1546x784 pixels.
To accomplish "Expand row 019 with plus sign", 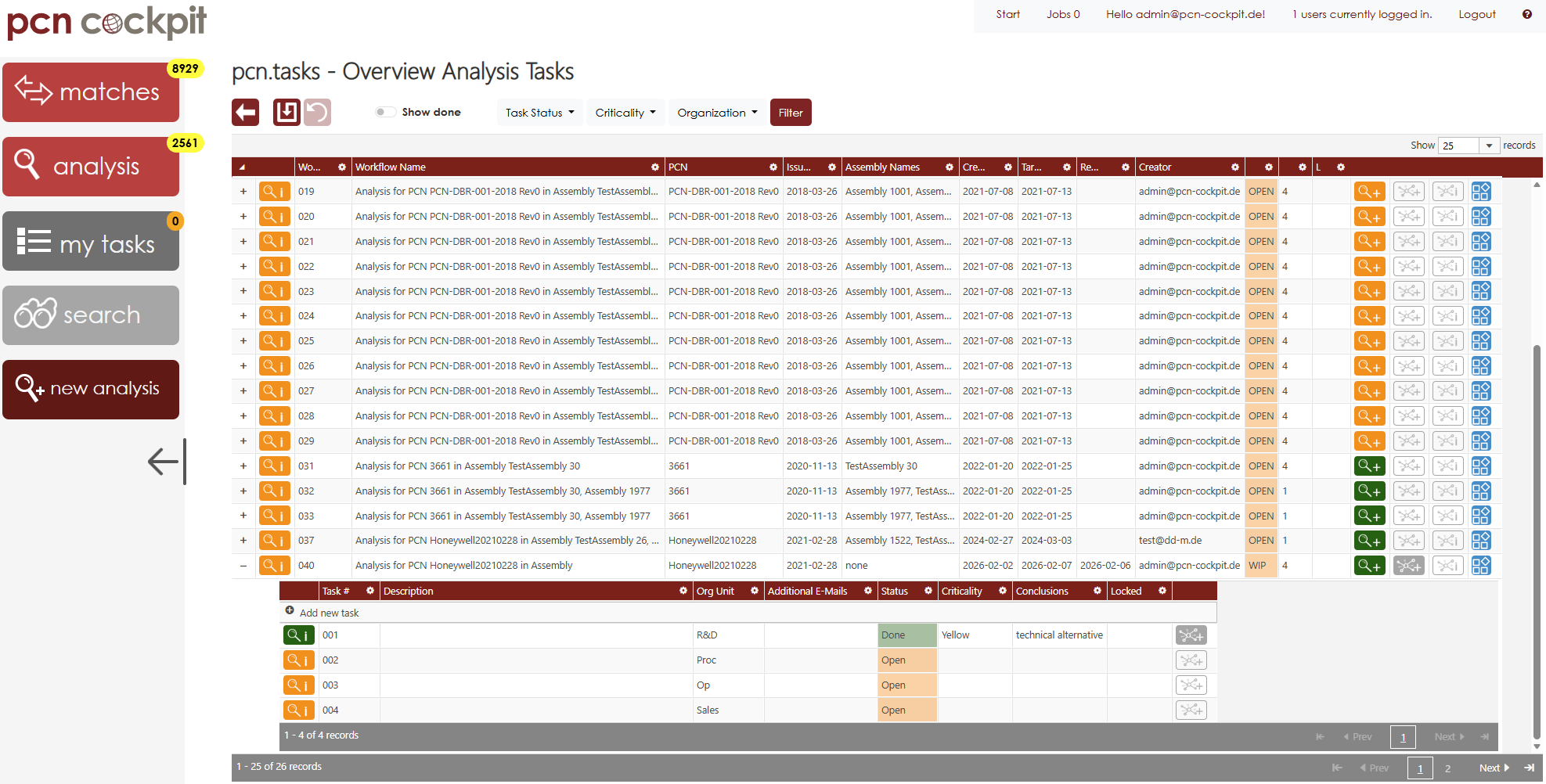I will 243,192.
